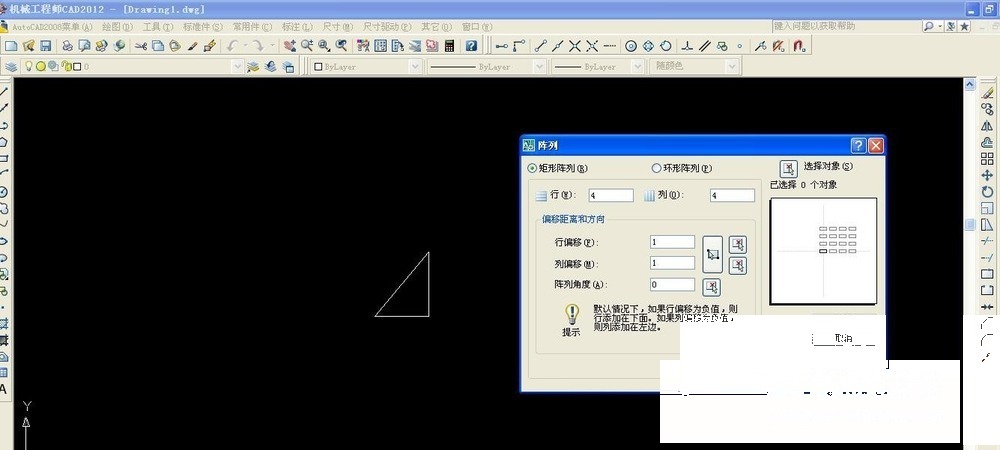Pick array angle button in dialog
Viewport: 1000px width, 450px height.
[712, 287]
